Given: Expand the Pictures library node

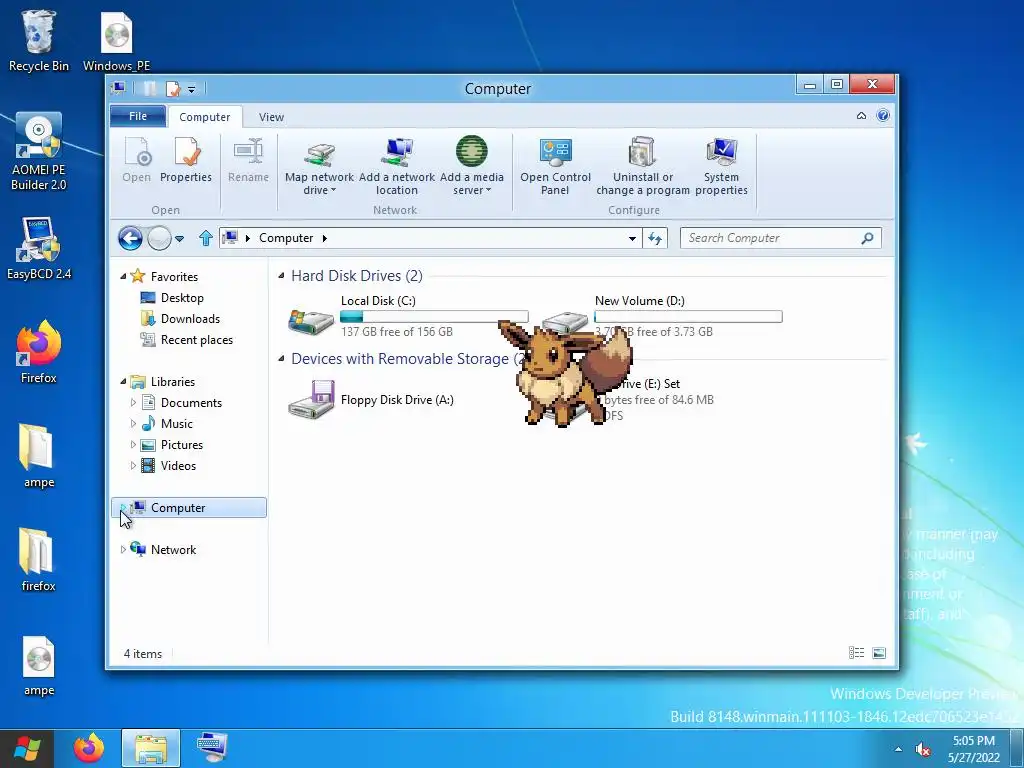Looking at the screenshot, I should tap(133, 444).
